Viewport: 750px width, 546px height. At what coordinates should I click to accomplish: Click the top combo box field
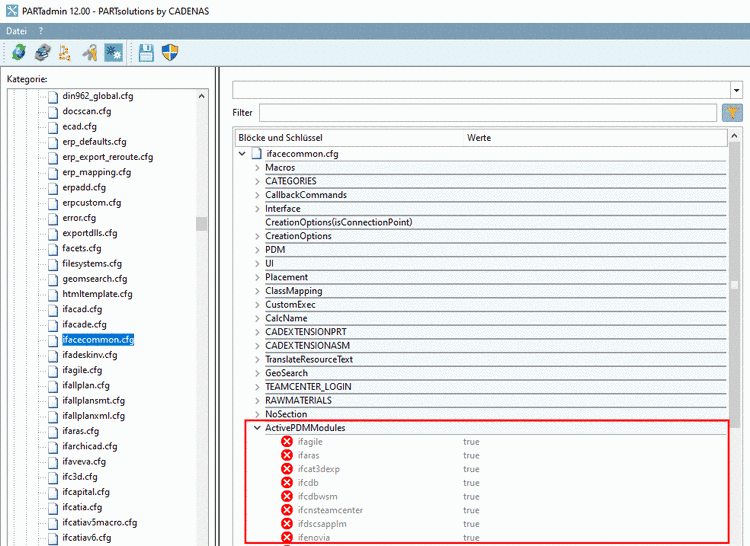point(482,90)
